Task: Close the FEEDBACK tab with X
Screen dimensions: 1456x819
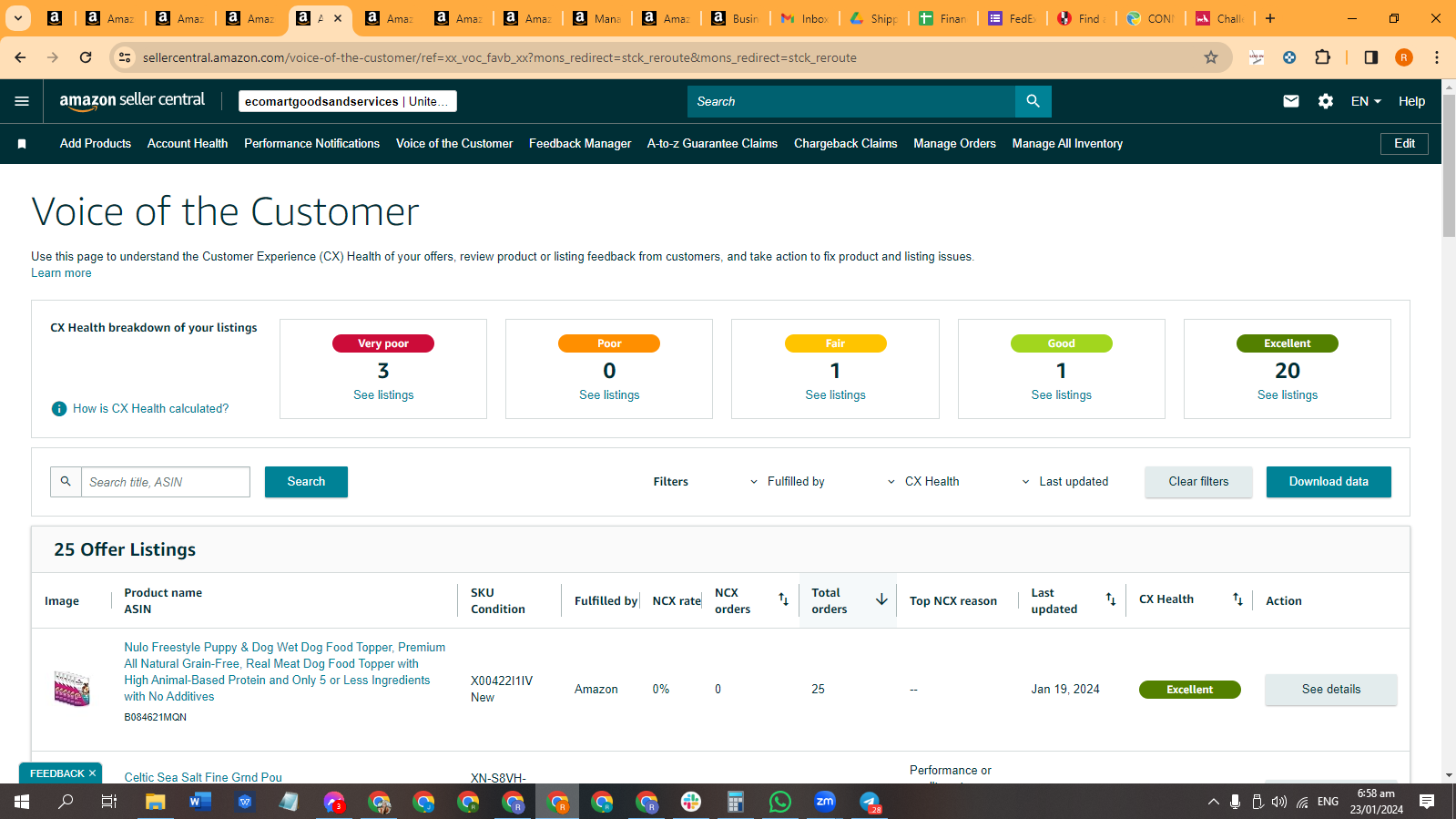Action: pos(92,773)
